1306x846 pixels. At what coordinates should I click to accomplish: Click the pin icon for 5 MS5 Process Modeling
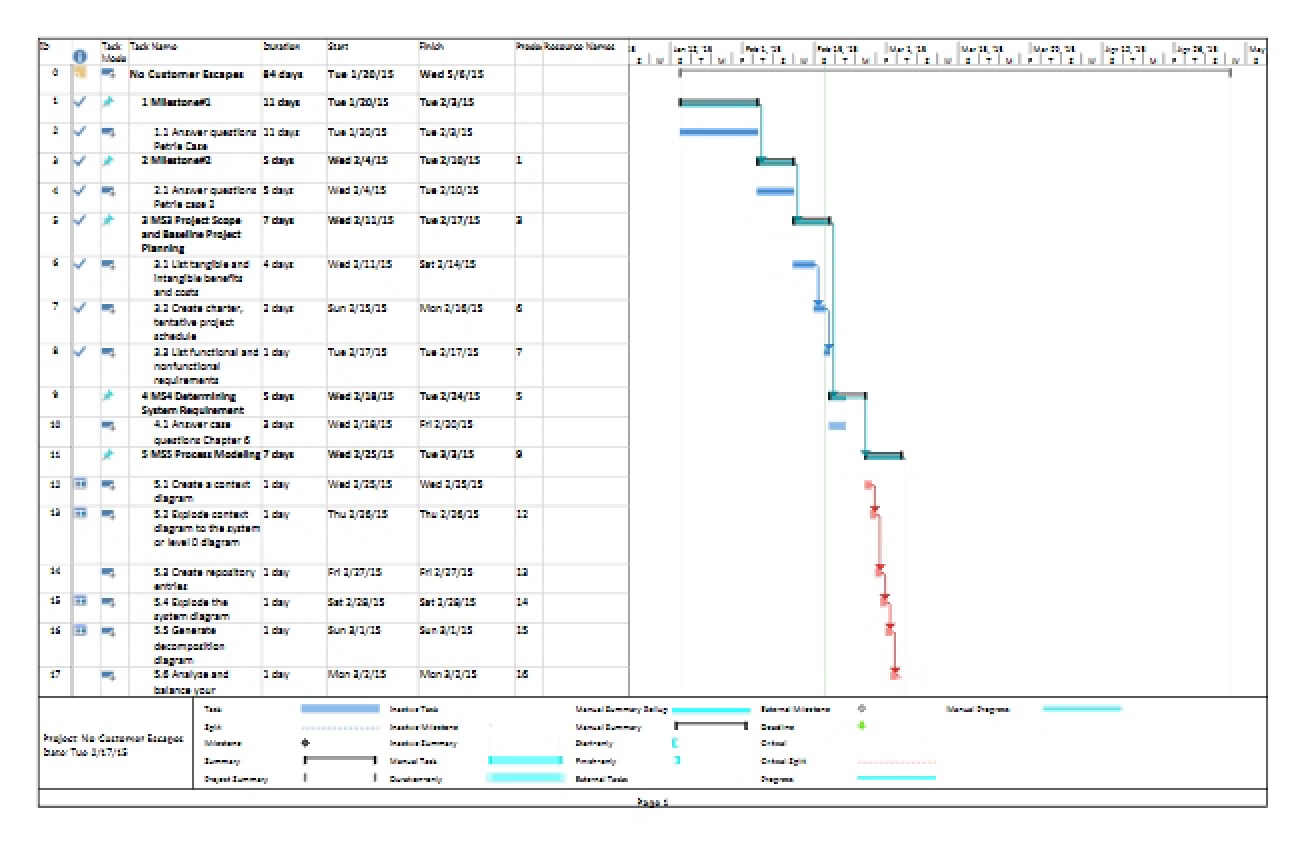108,454
